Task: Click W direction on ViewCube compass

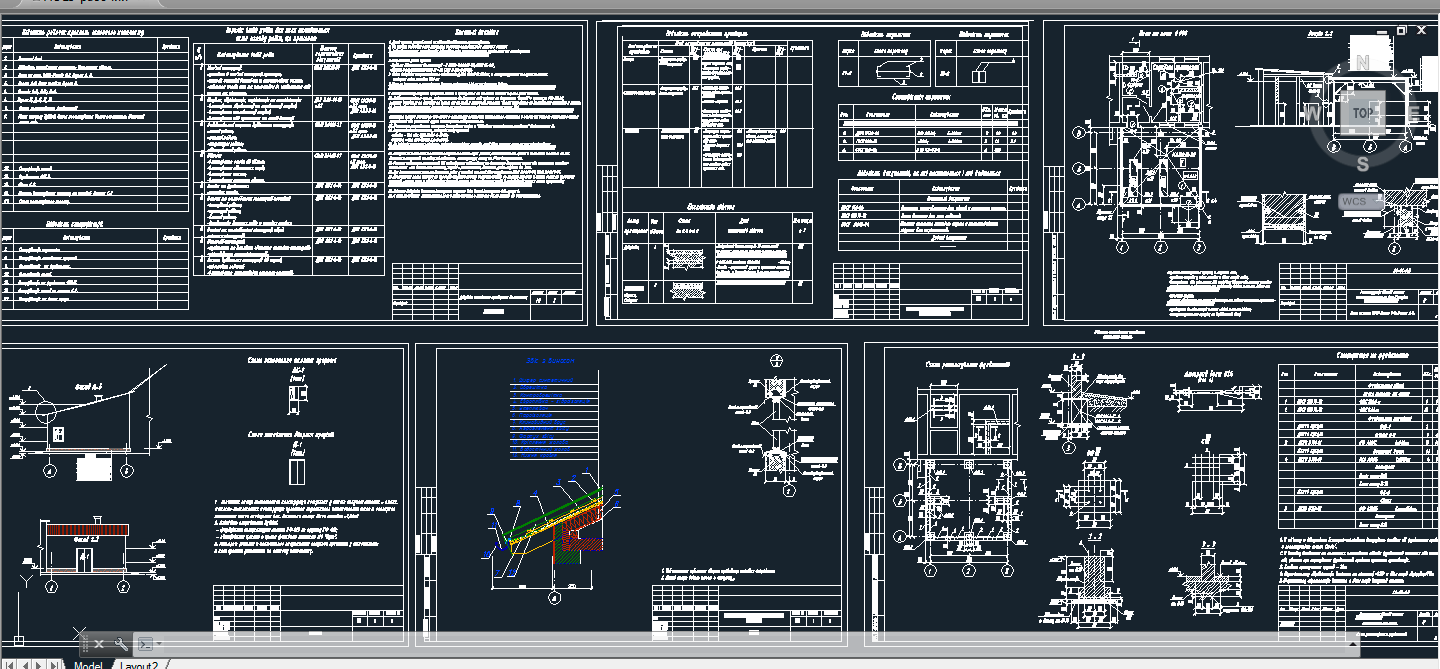Action: coord(1312,113)
